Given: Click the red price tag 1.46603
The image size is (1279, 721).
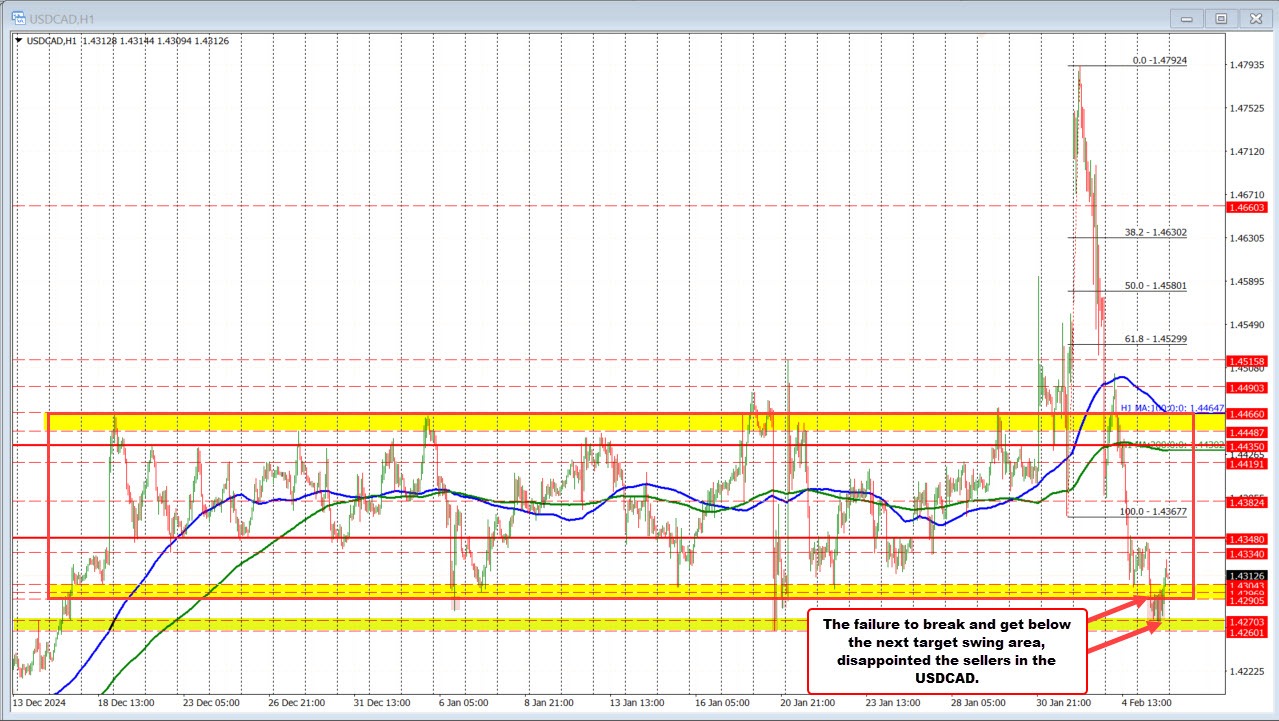Looking at the screenshot, I should [x=1247, y=207].
